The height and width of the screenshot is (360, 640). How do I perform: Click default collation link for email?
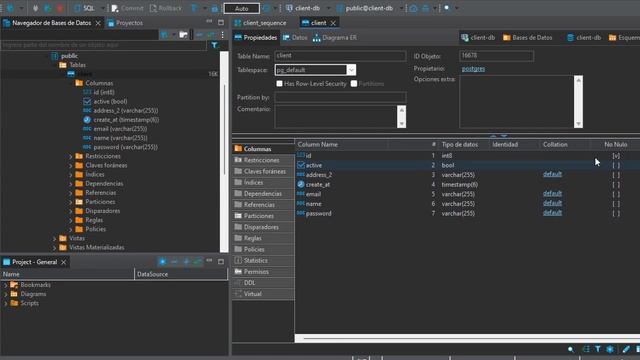point(552,193)
